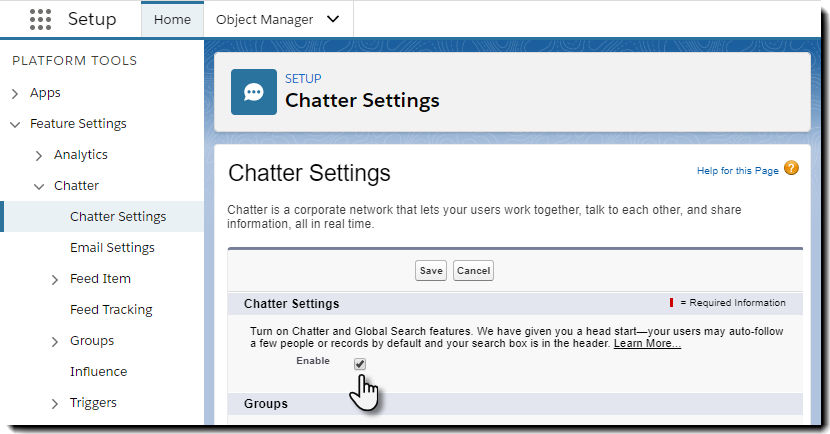Collapse the Chatter tree node

tap(39, 186)
